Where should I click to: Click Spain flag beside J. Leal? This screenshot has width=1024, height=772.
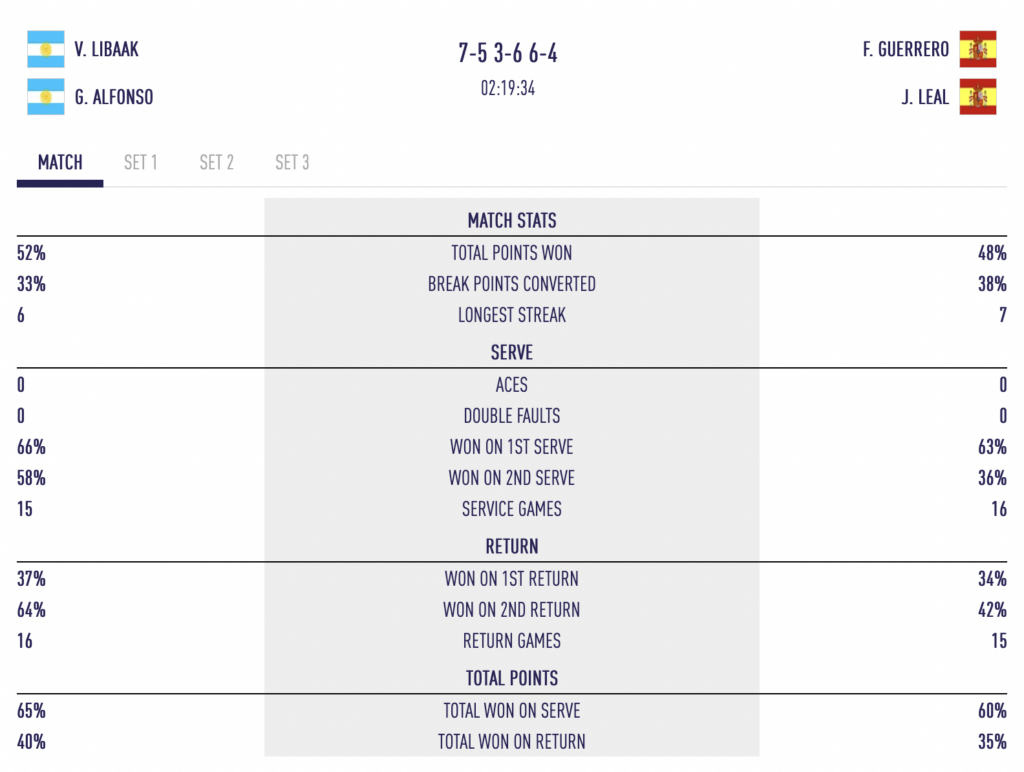978,97
